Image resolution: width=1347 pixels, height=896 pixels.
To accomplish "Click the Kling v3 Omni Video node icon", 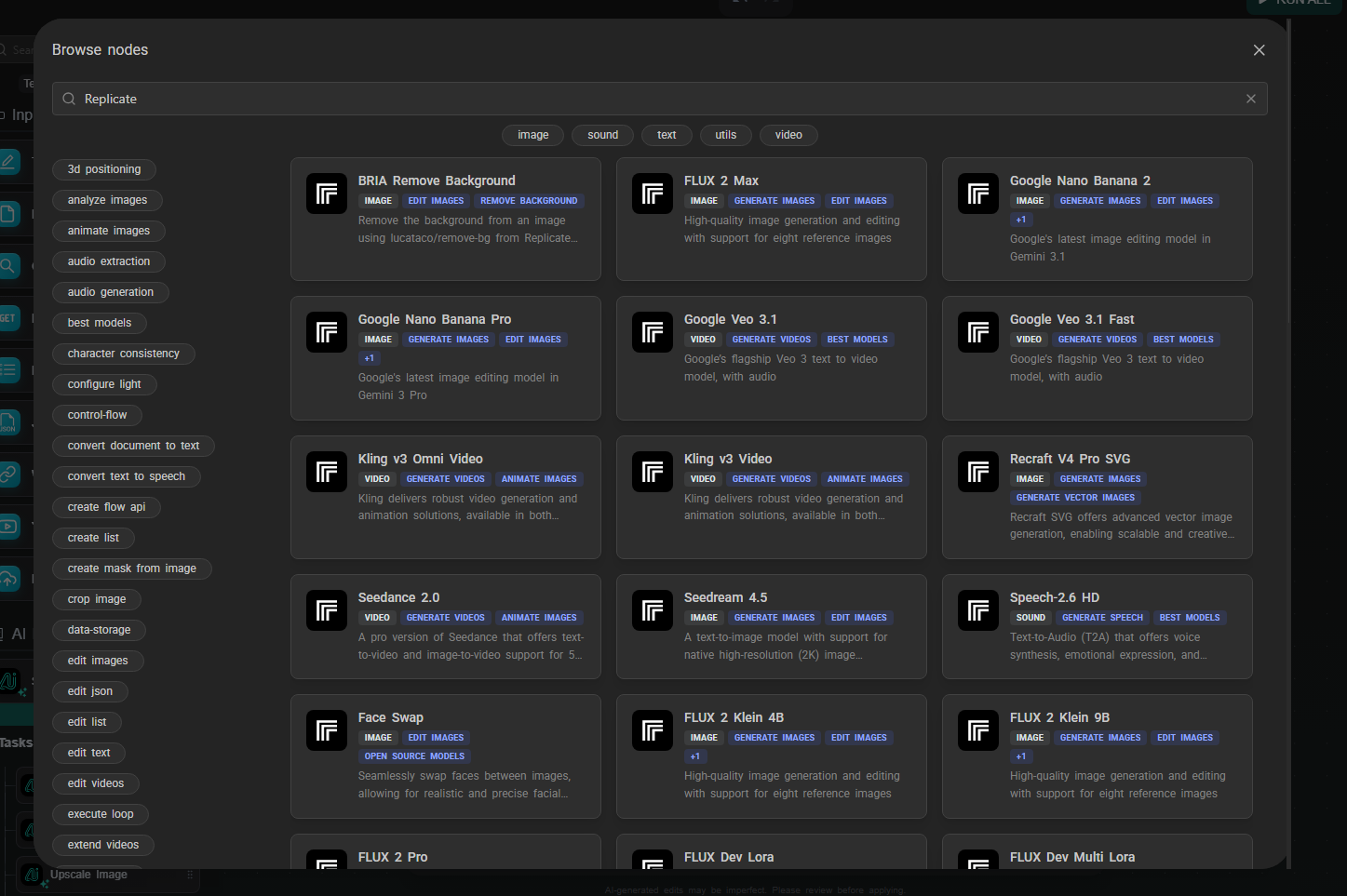I will point(326,472).
